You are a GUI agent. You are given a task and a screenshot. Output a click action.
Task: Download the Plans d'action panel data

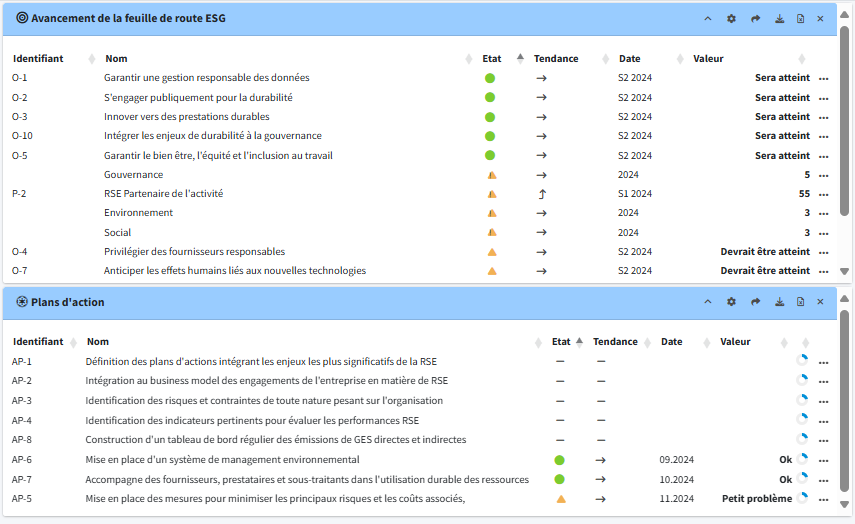coord(779,302)
